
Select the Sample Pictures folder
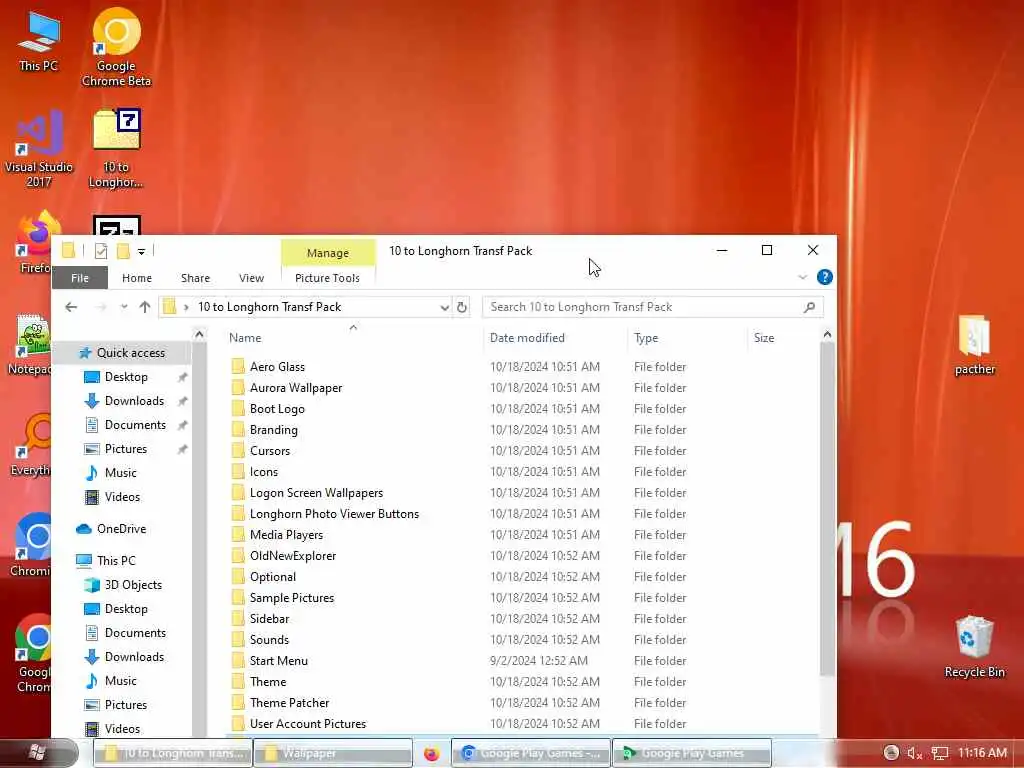point(291,598)
